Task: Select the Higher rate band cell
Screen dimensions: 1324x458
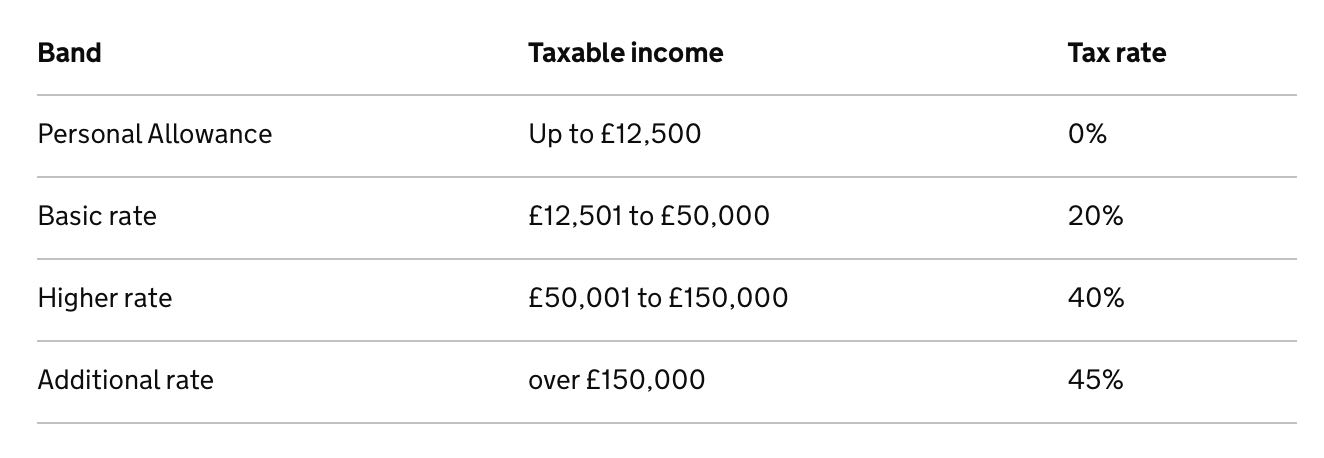Action: [105, 298]
